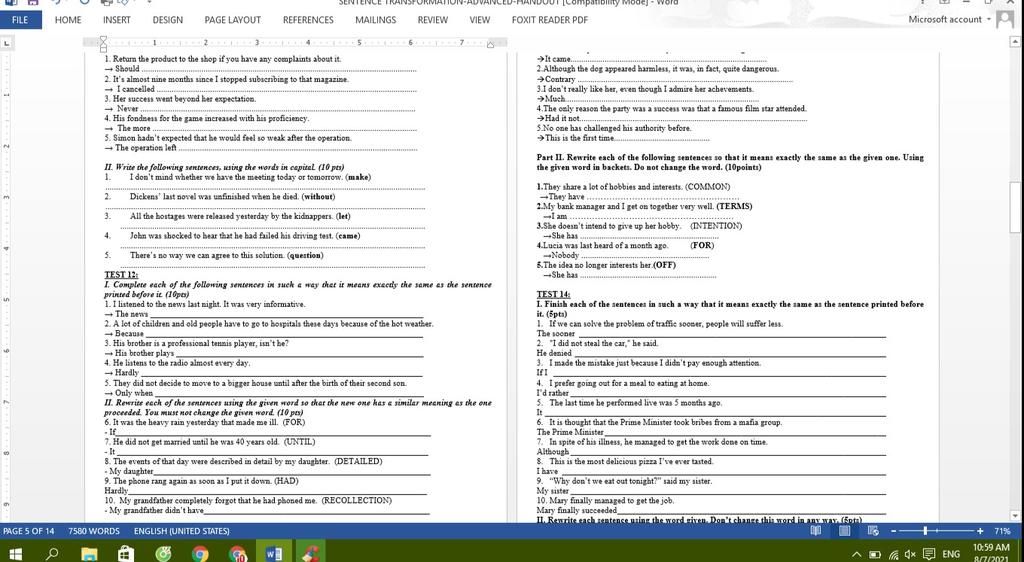Open the MAILINGS ribbon tab
Screen dimensions: 1024x562
[x=376, y=20]
